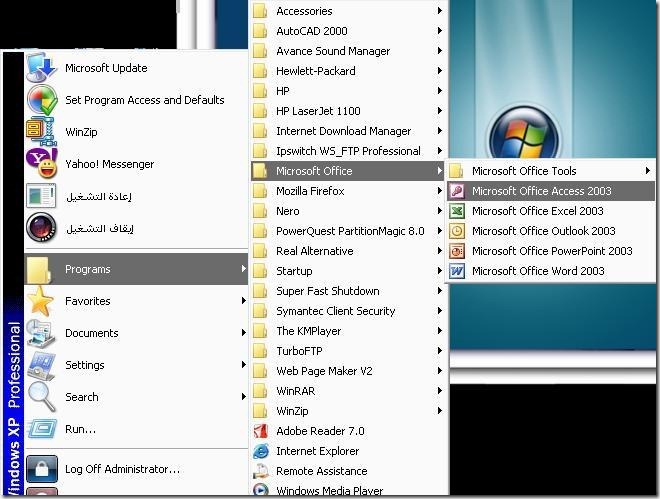Open The KMPlayer group

click(348, 331)
